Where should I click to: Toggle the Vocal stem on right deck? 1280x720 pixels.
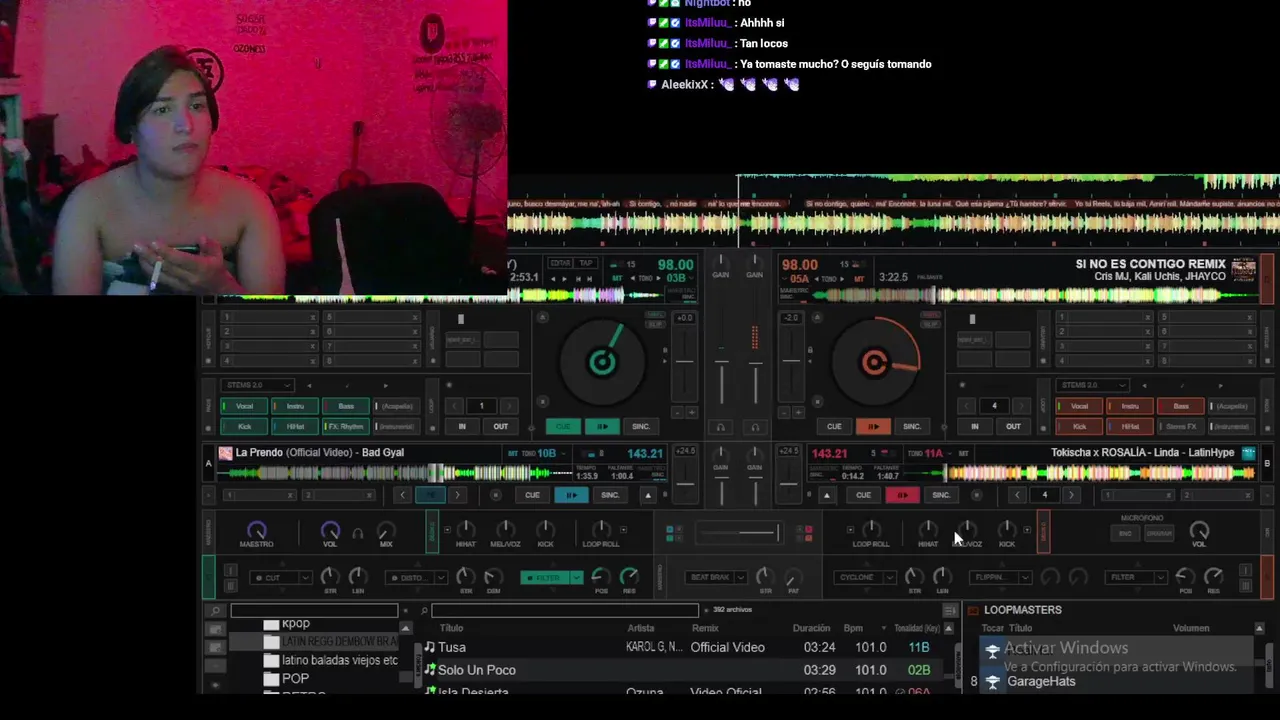(x=1080, y=406)
